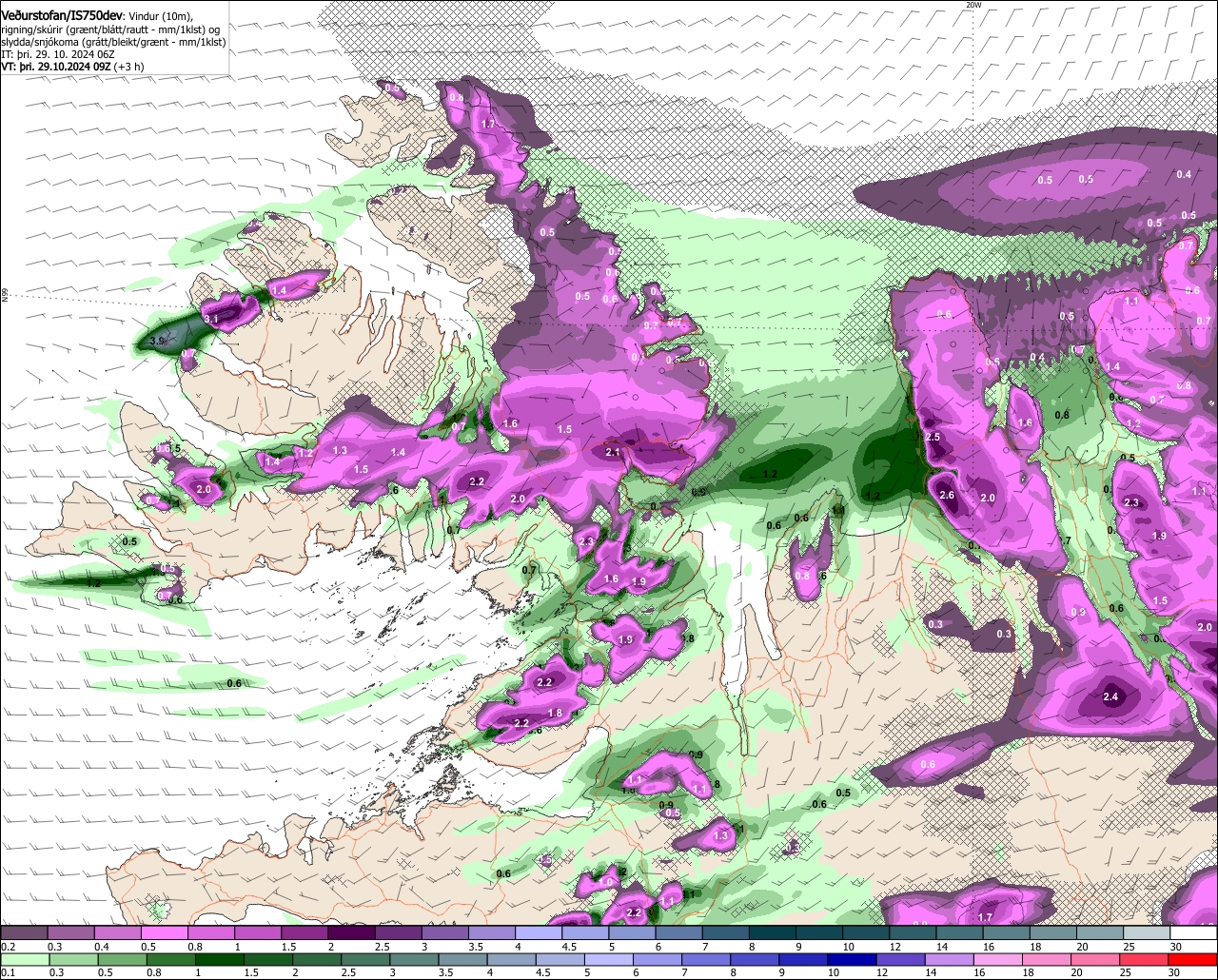The width and height of the screenshot is (1218, 980).
Task: Click the Veðurstofan/IS750dev title text
Action: click(62, 14)
